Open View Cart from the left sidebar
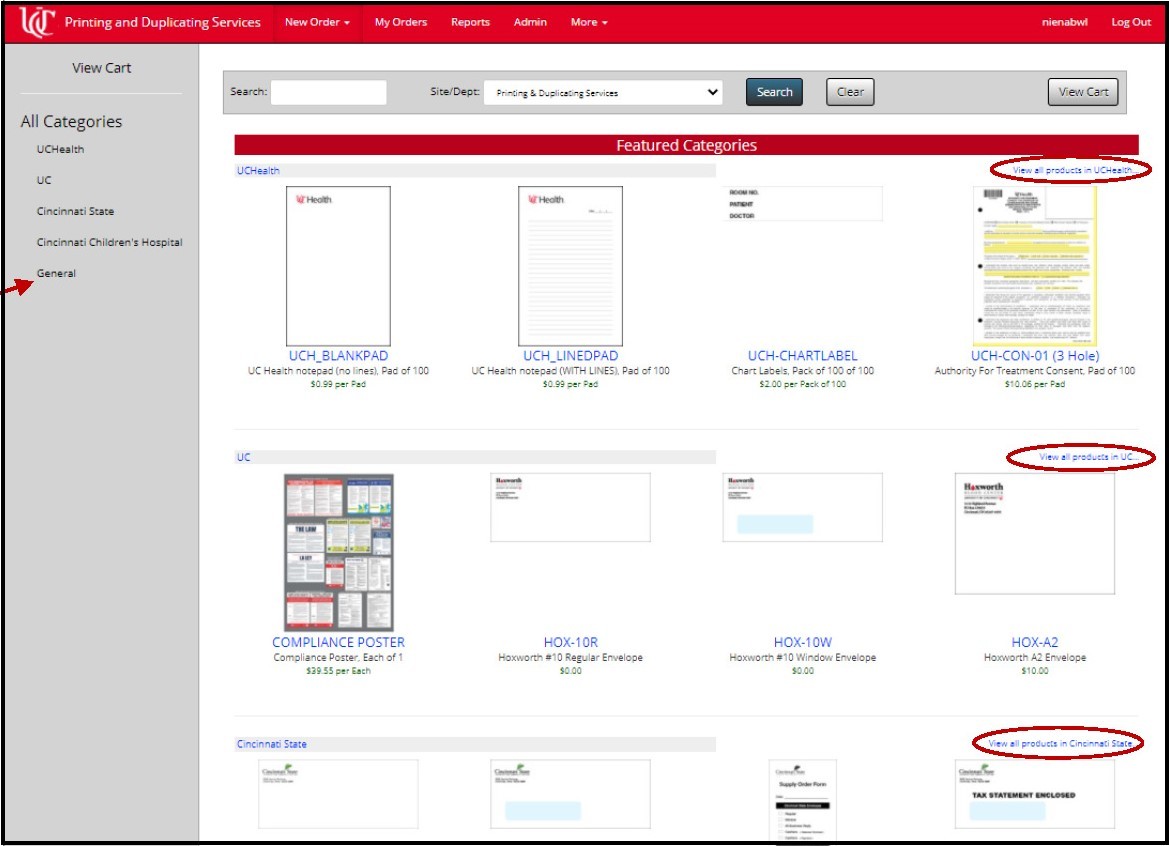This screenshot has width=1169, height=846. point(103,67)
